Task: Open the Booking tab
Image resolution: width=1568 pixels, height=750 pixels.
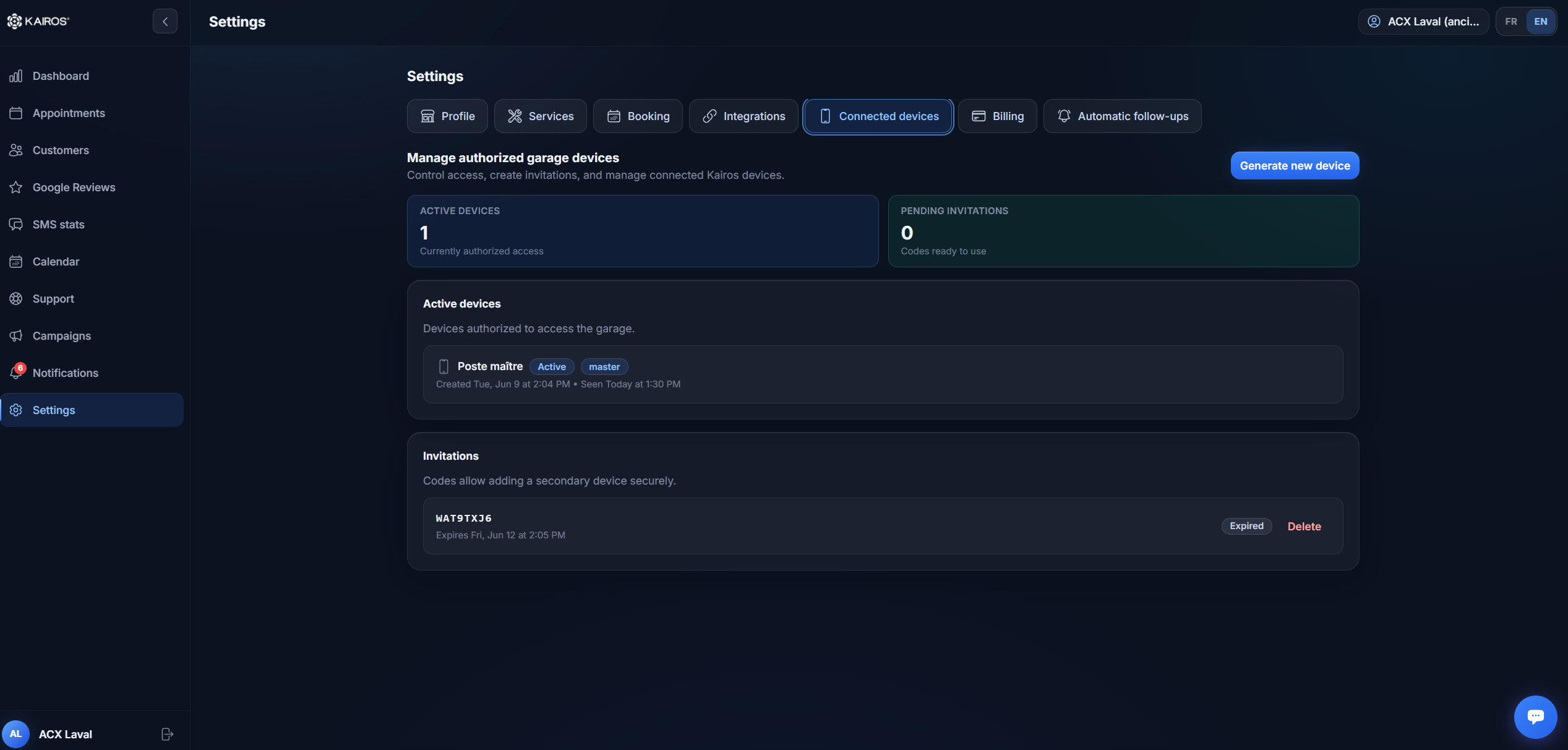Action: 638,116
